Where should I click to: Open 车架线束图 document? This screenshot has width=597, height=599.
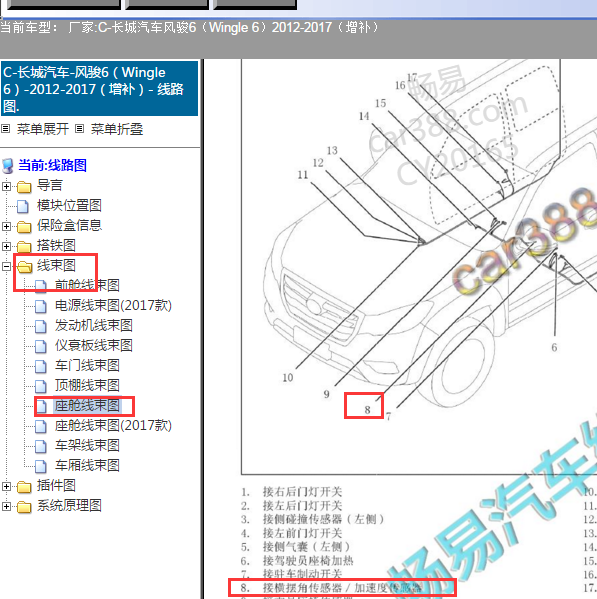tap(87, 445)
